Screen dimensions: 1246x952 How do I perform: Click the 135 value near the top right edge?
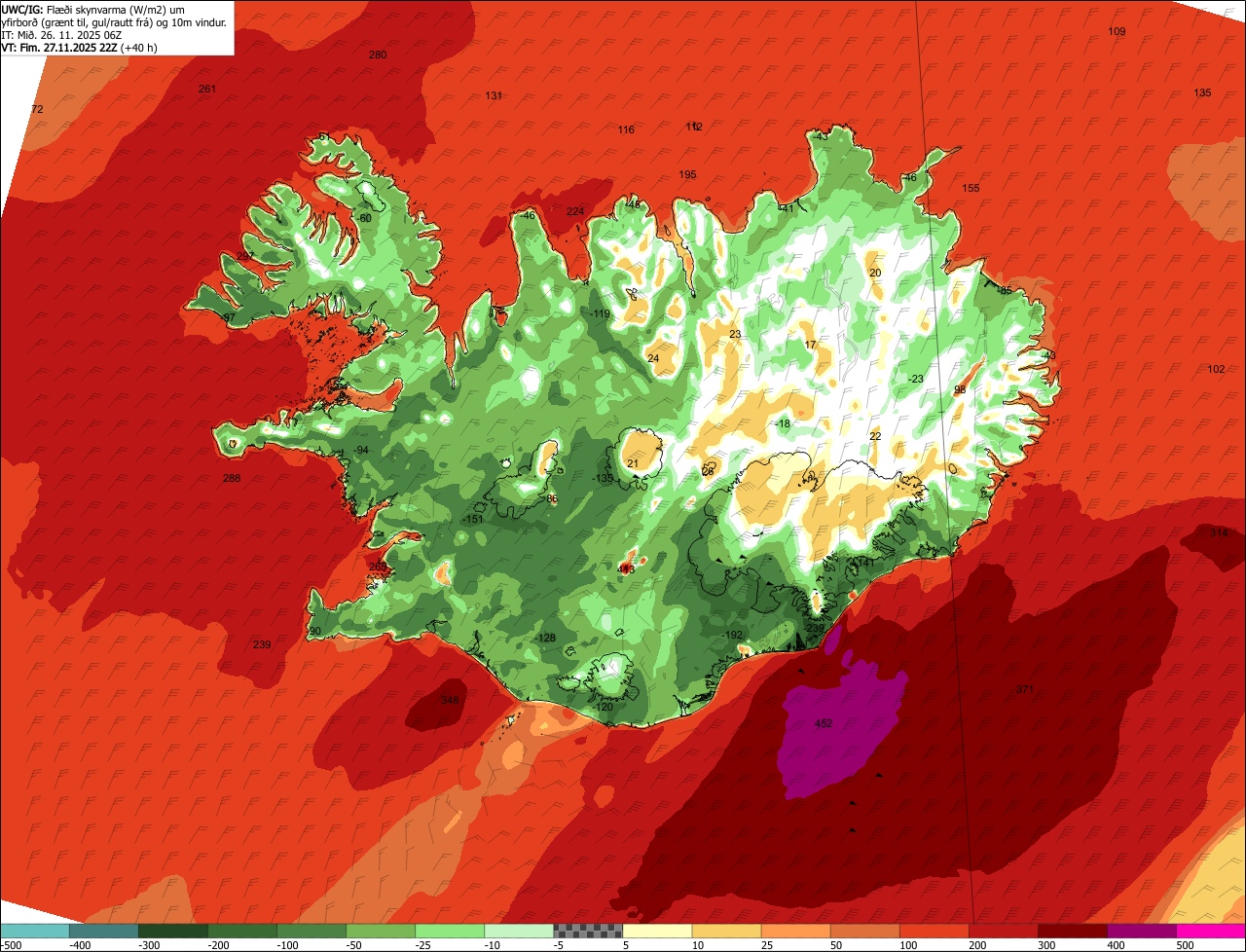click(1202, 92)
